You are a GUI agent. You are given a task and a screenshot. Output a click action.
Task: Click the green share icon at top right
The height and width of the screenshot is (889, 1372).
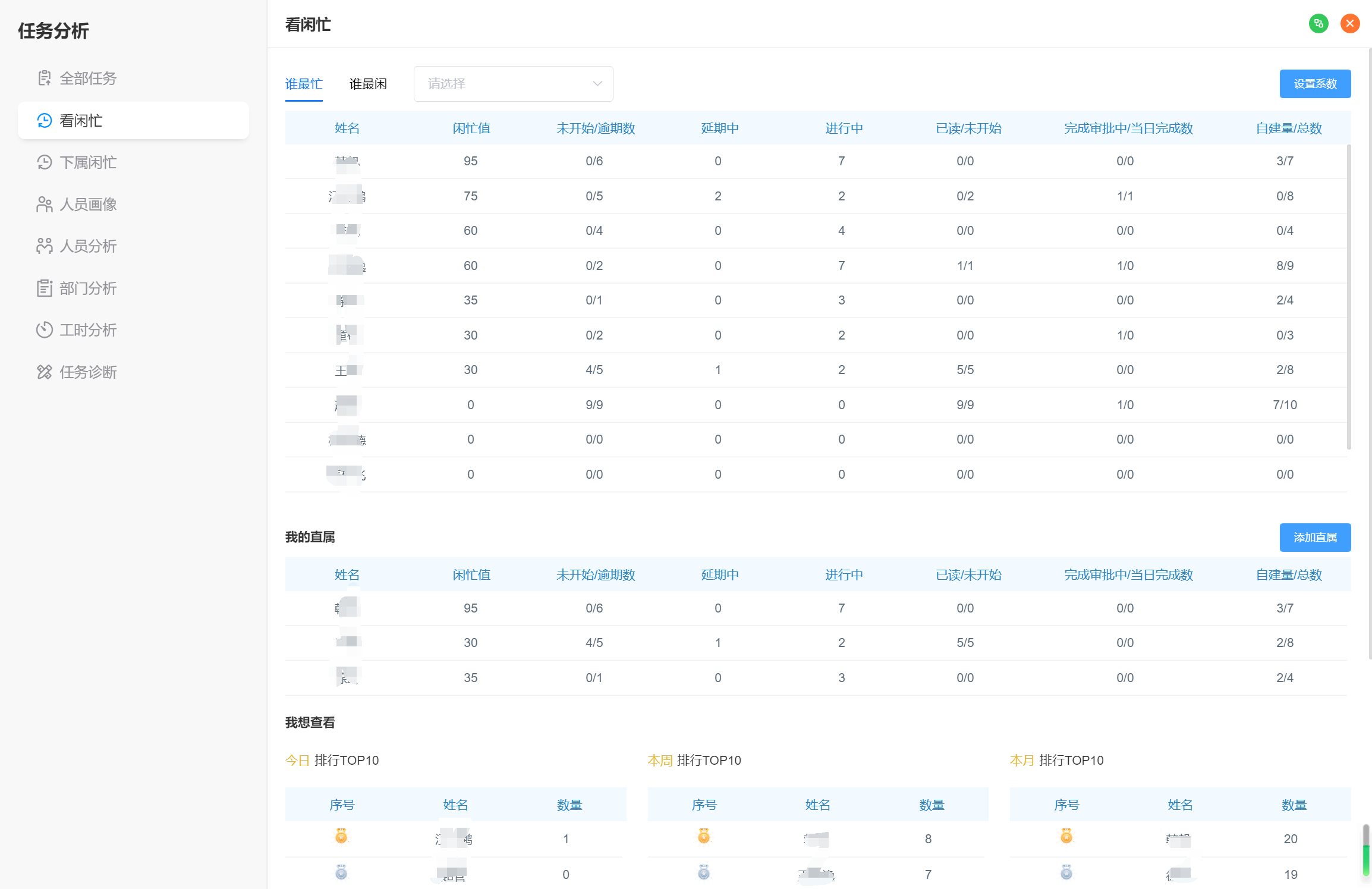[1318, 23]
